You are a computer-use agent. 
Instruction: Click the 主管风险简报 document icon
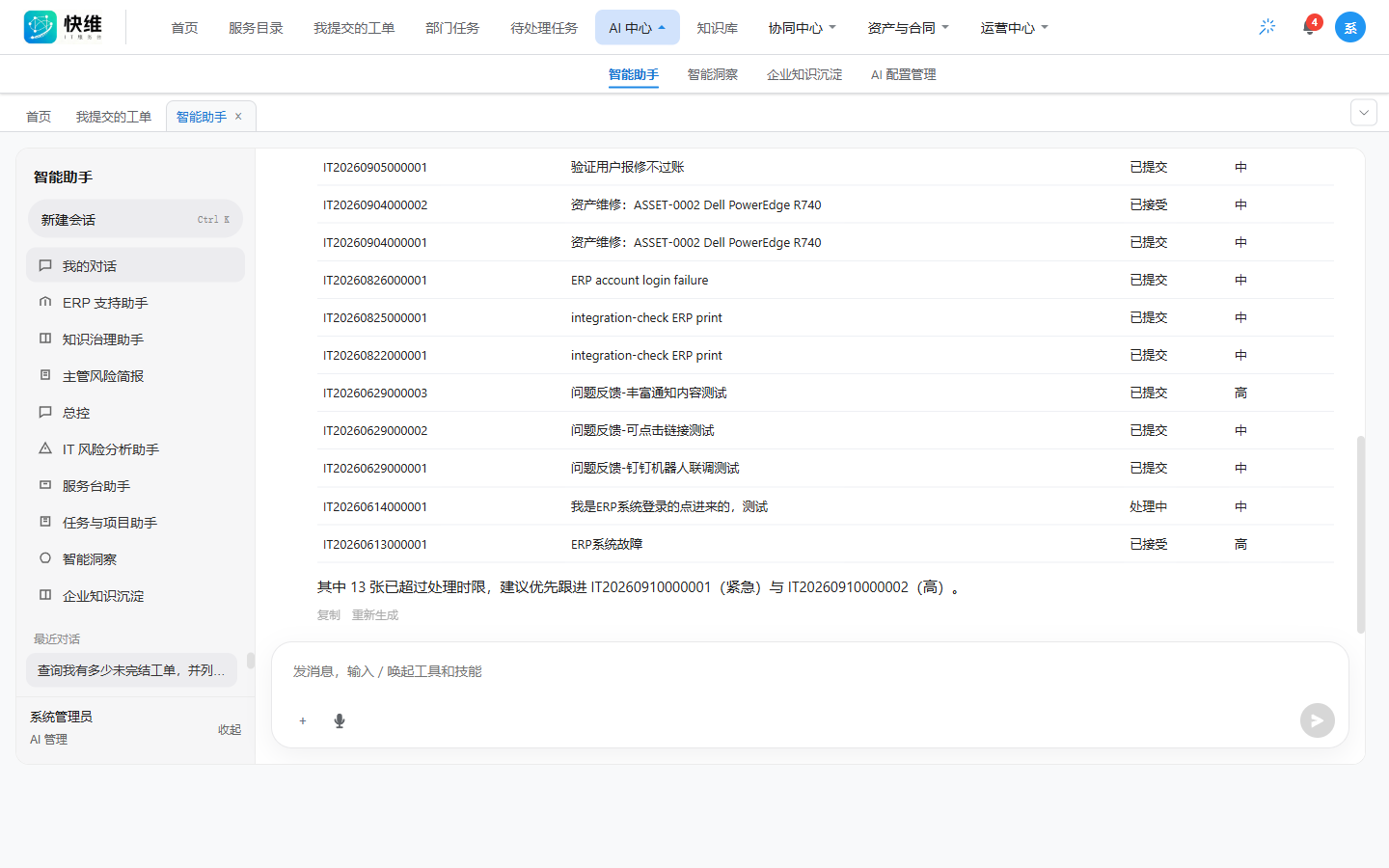coord(45,375)
